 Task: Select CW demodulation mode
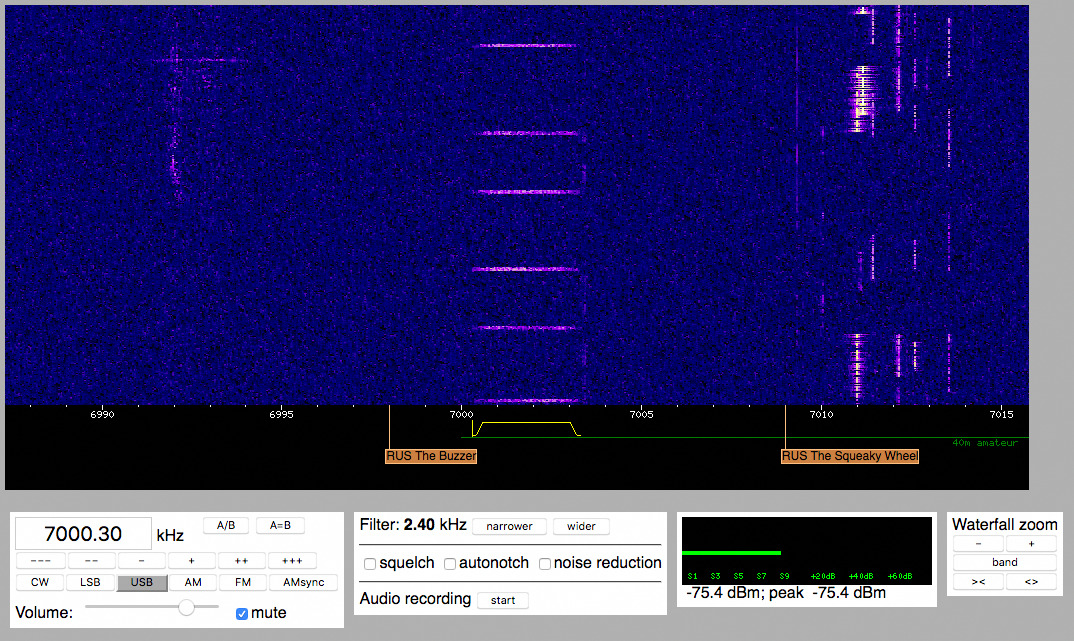(x=40, y=582)
